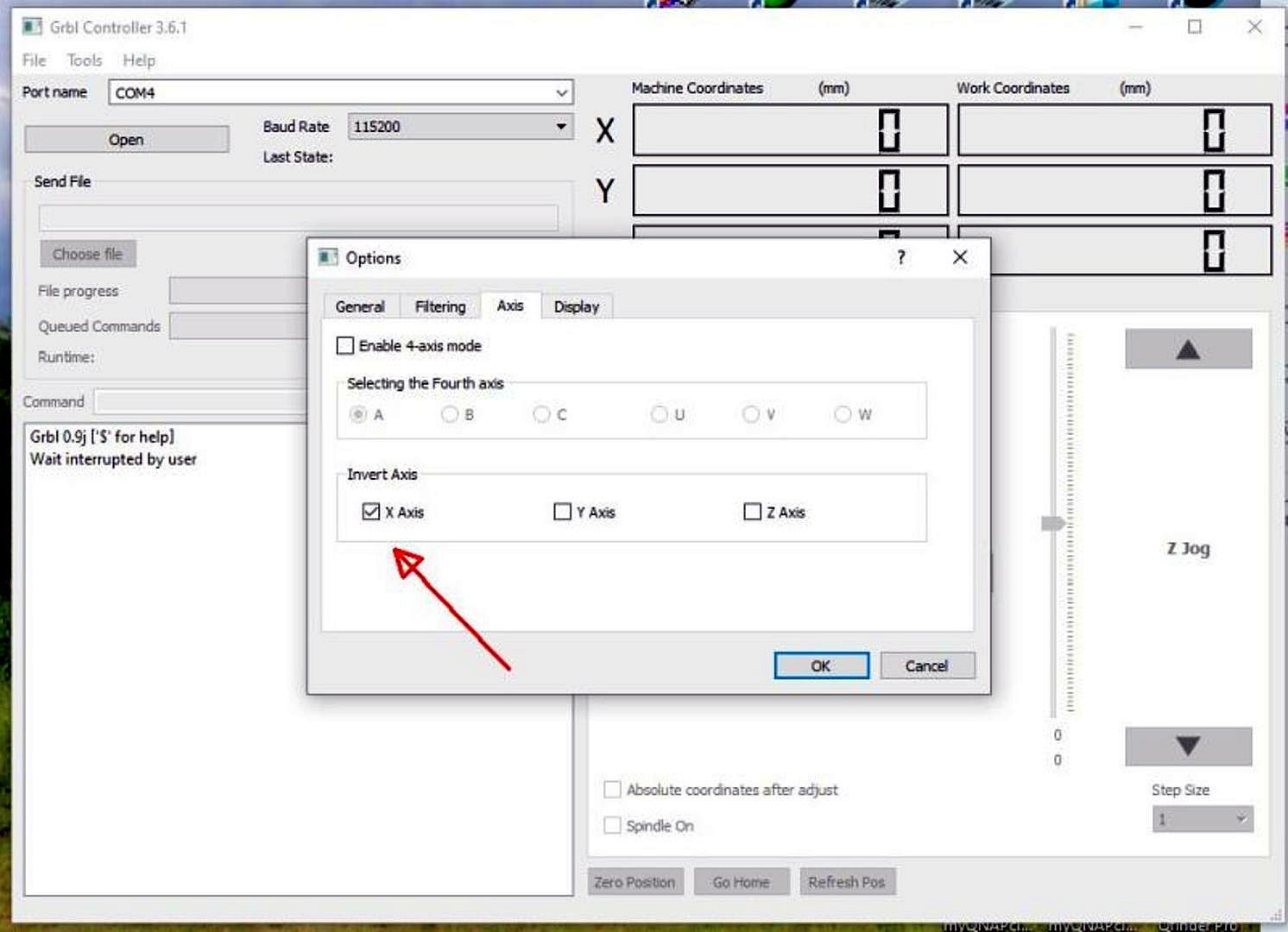This screenshot has height=932, width=1288.
Task: Expand the Port name COM4 dropdown
Action: [561, 92]
